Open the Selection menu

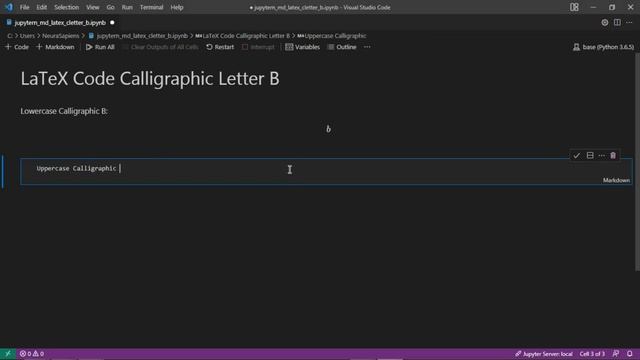click(x=67, y=7)
